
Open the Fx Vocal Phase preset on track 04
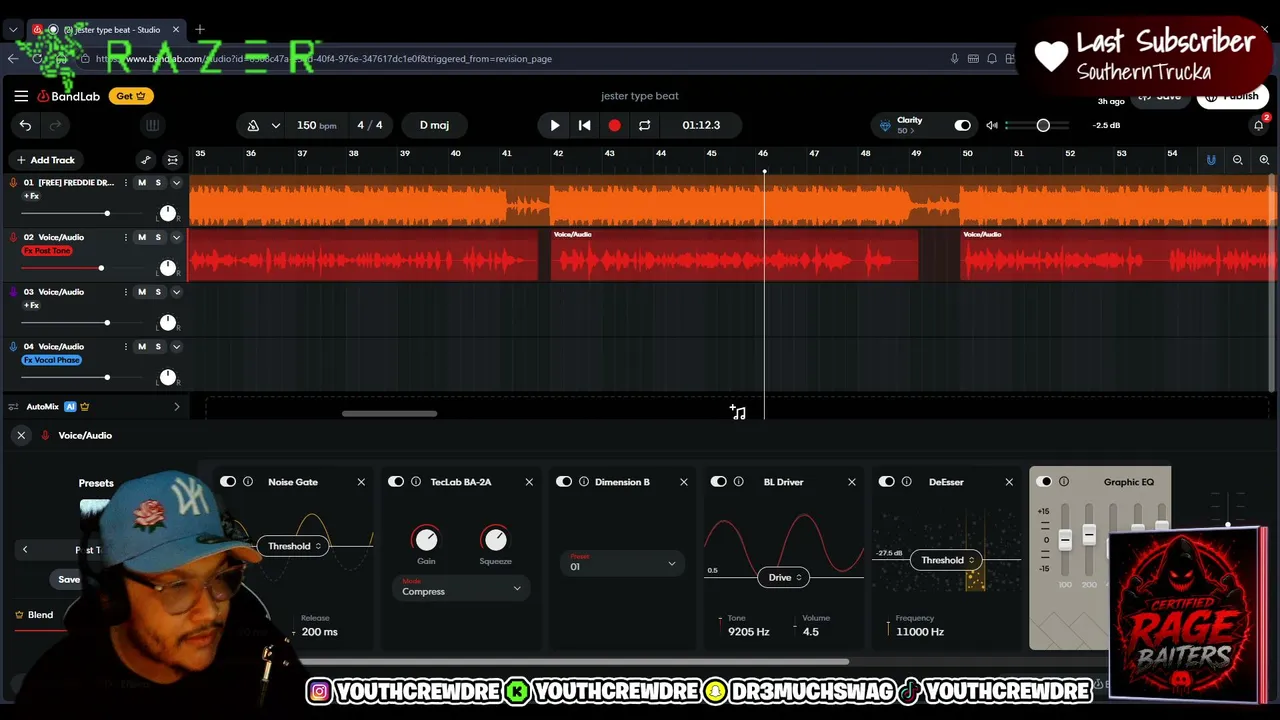(x=52, y=360)
